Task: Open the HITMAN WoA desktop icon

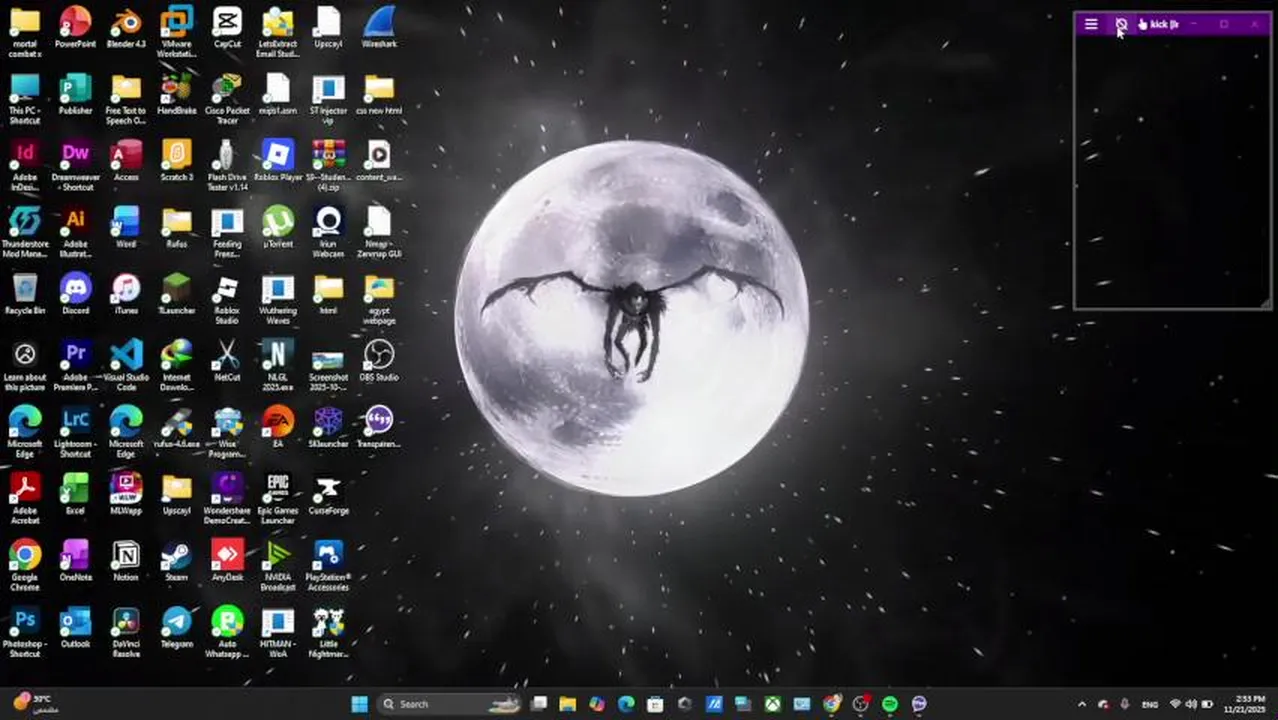Action: pos(278,632)
